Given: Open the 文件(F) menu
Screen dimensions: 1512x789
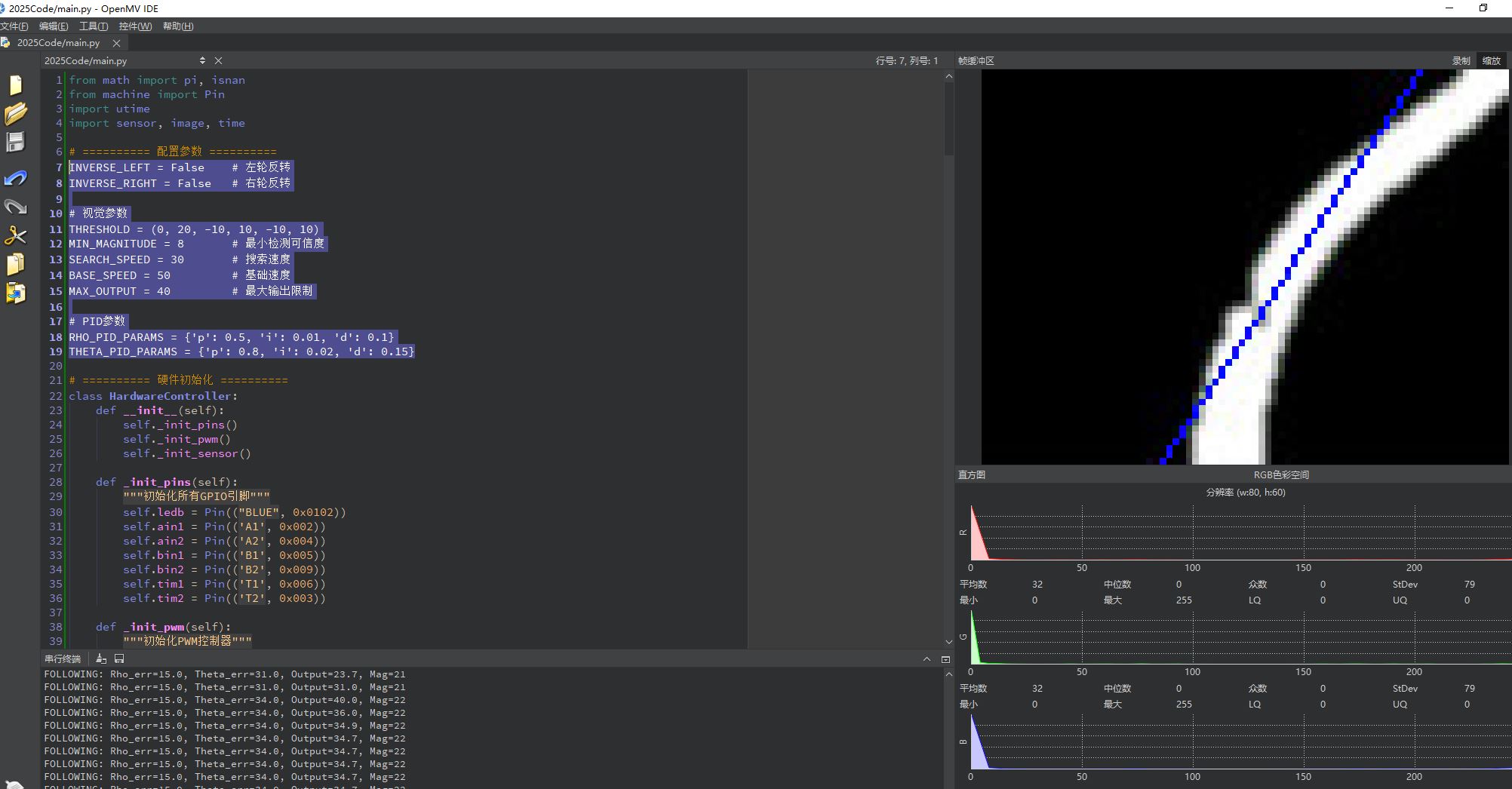Looking at the screenshot, I should tap(14, 26).
